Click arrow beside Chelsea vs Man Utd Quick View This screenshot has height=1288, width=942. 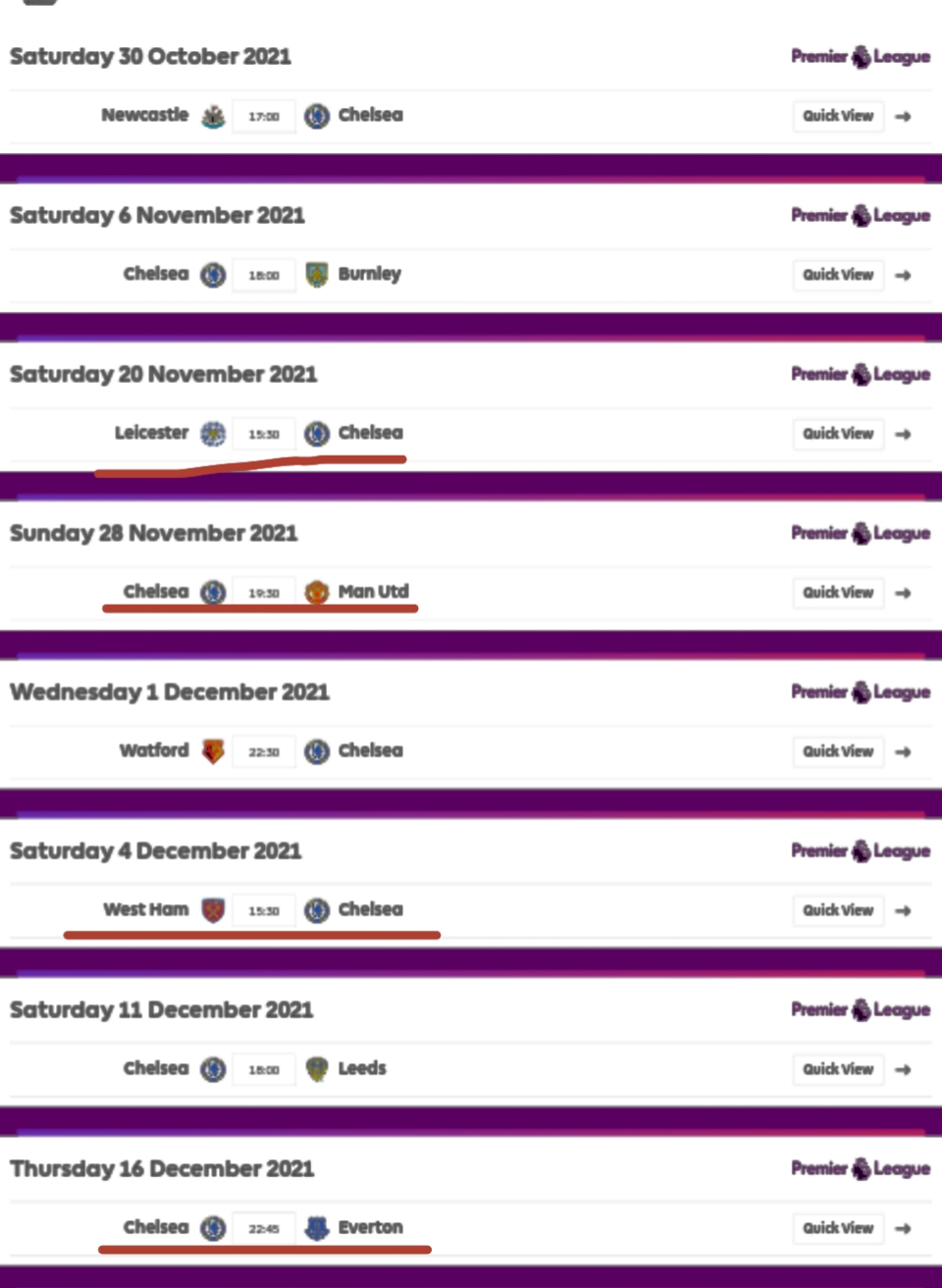pyautogui.click(x=904, y=593)
